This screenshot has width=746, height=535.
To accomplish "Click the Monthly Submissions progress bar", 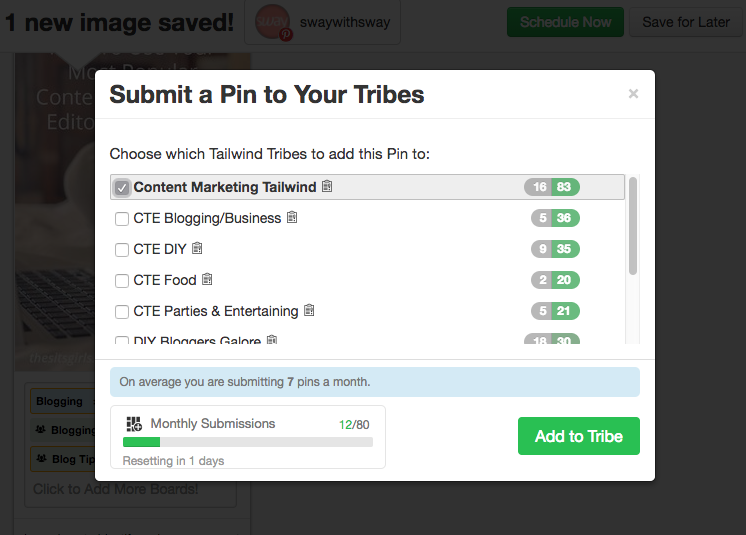I will pyautogui.click(x=248, y=442).
